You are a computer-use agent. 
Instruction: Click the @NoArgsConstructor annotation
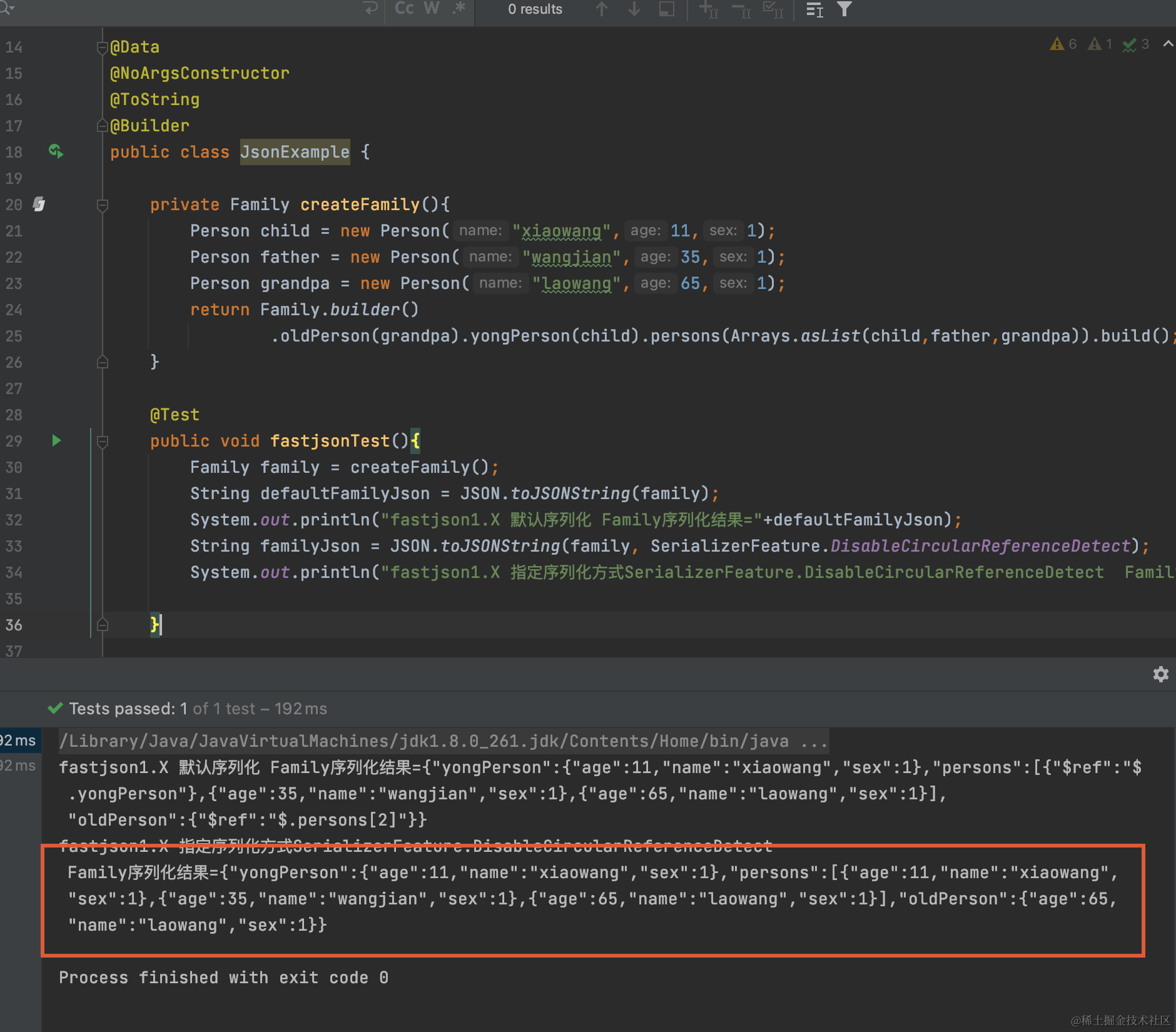point(200,73)
